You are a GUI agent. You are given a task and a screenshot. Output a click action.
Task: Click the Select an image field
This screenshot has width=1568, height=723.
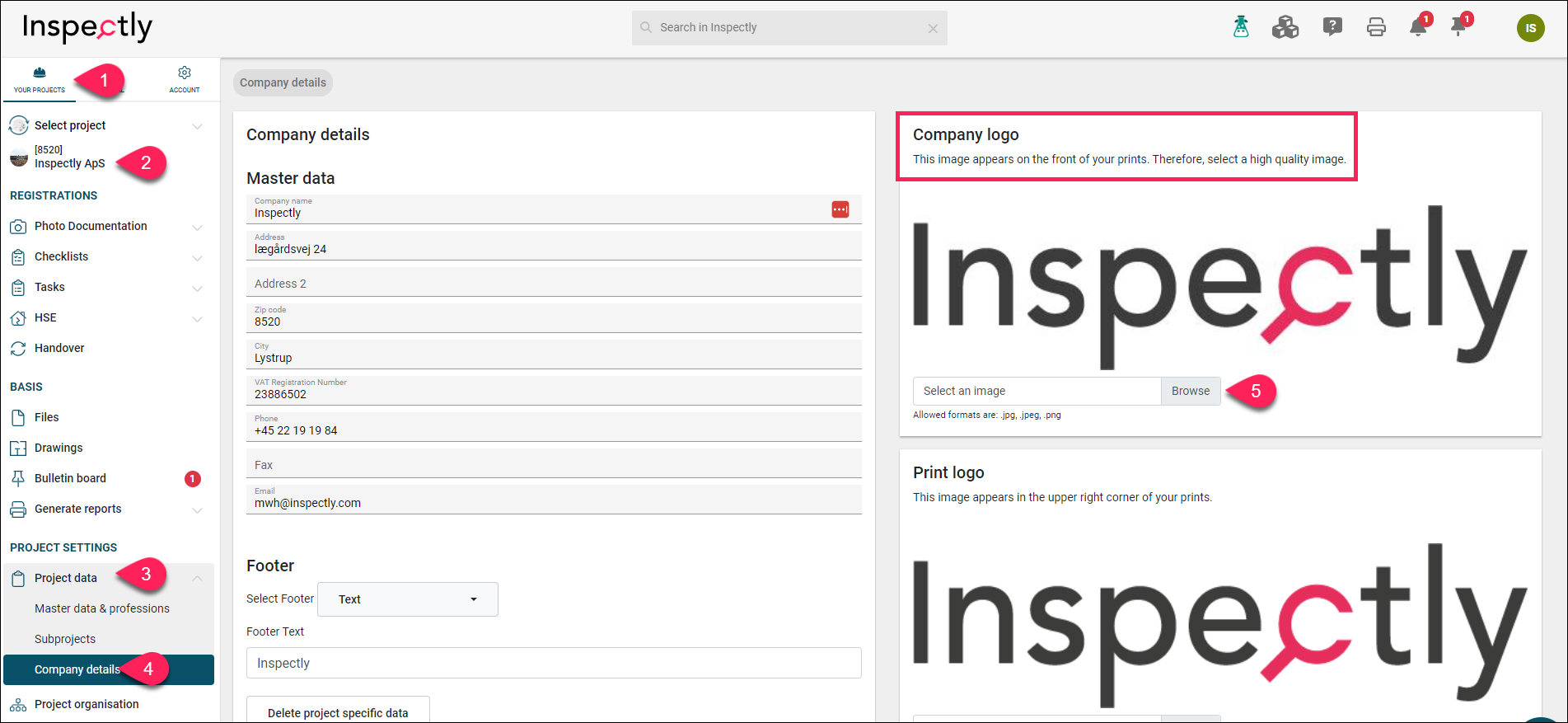pos(1037,391)
